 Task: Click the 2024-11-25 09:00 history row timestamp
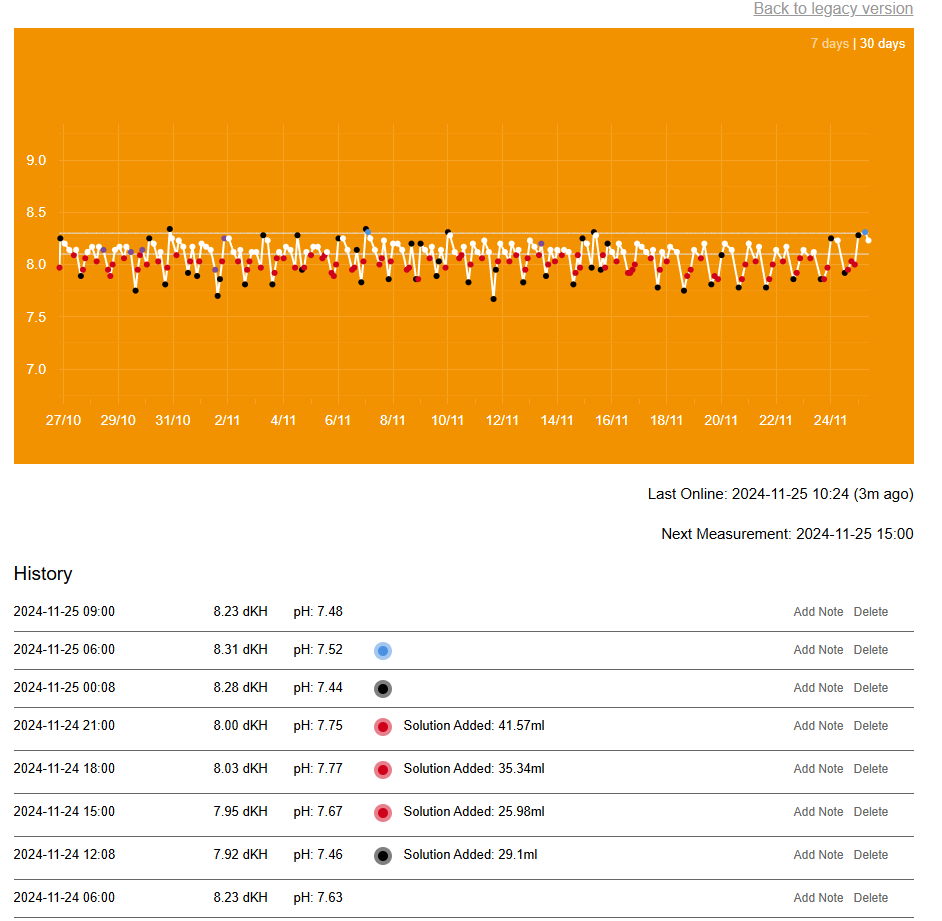pyautogui.click(x=64, y=612)
